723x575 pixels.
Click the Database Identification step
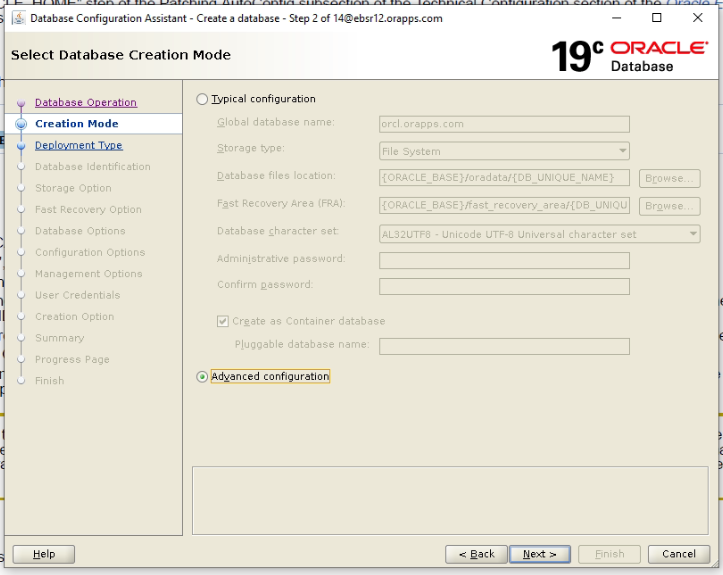[x=93, y=166]
